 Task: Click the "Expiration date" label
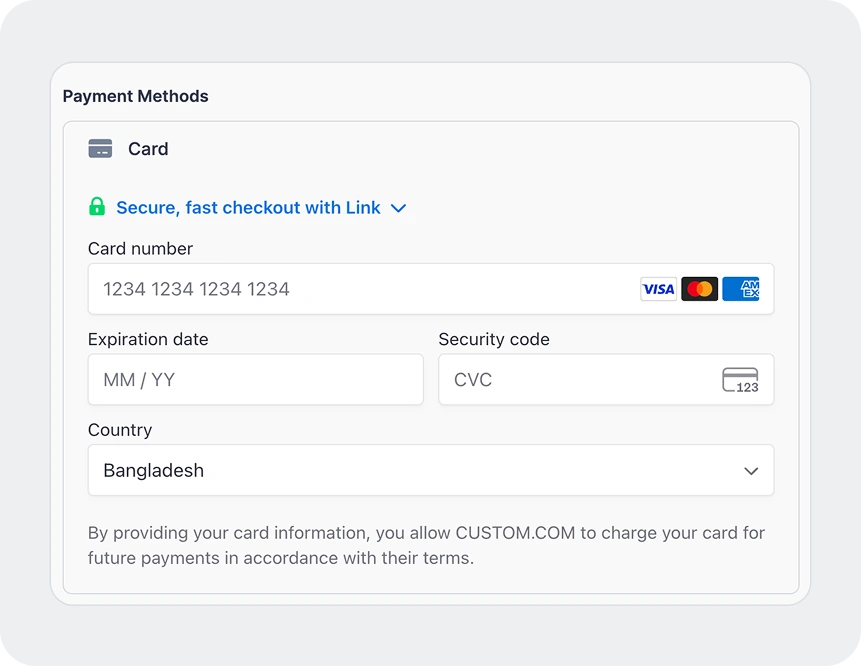tap(148, 340)
